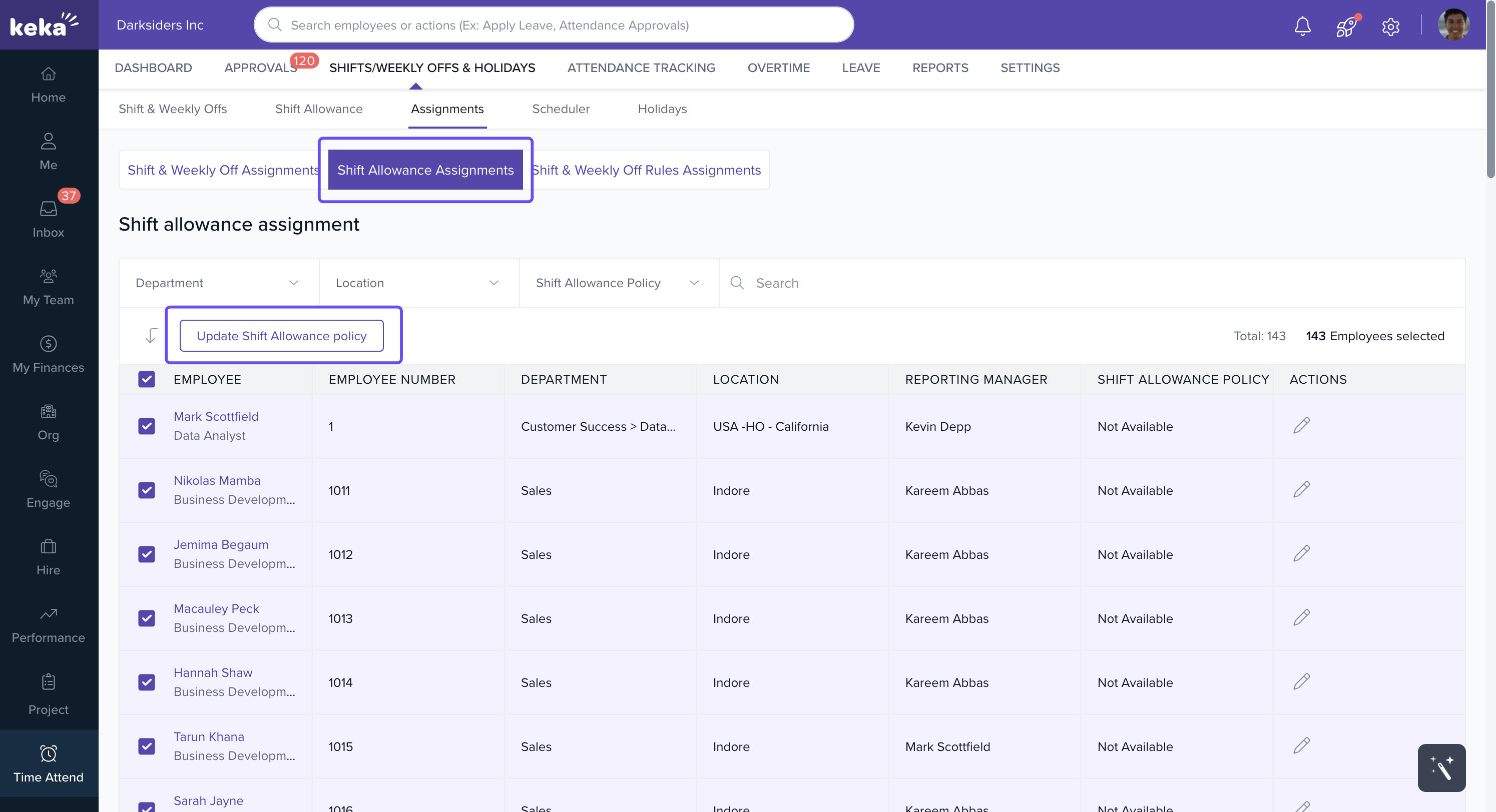The width and height of the screenshot is (1496, 812).
Task: Switch to the Scheduler sub-tab
Action: click(x=560, y=109)
